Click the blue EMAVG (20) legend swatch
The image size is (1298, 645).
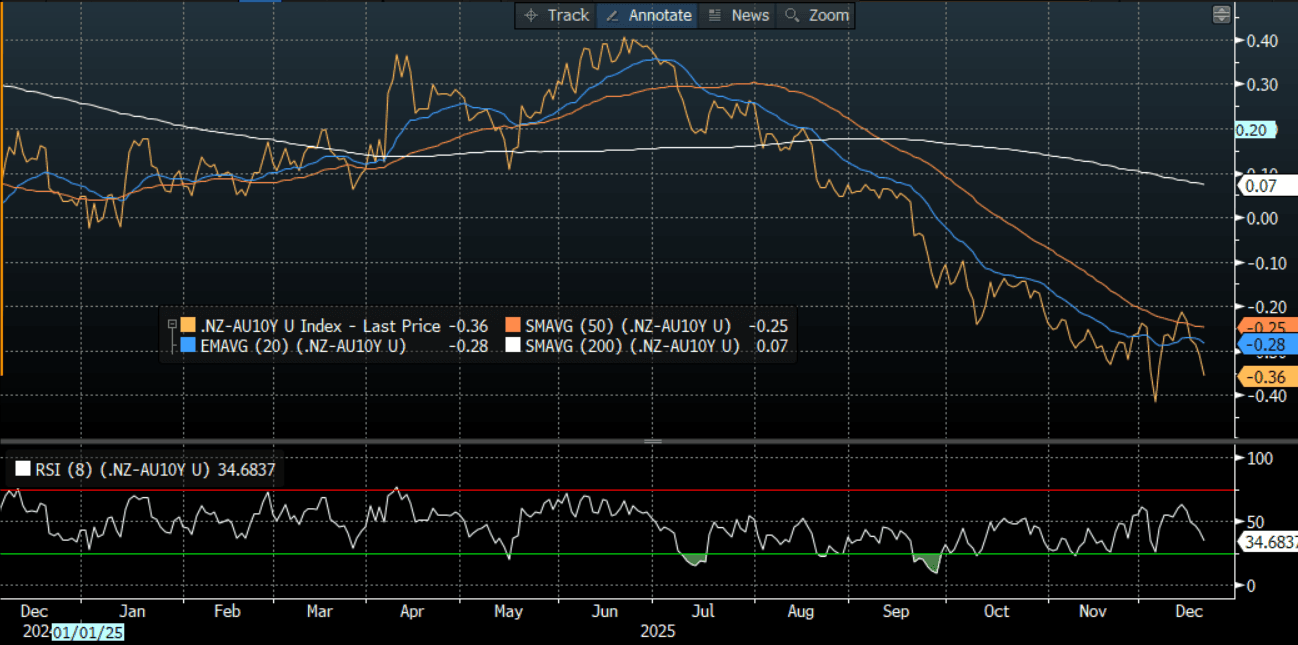(189, 346)
